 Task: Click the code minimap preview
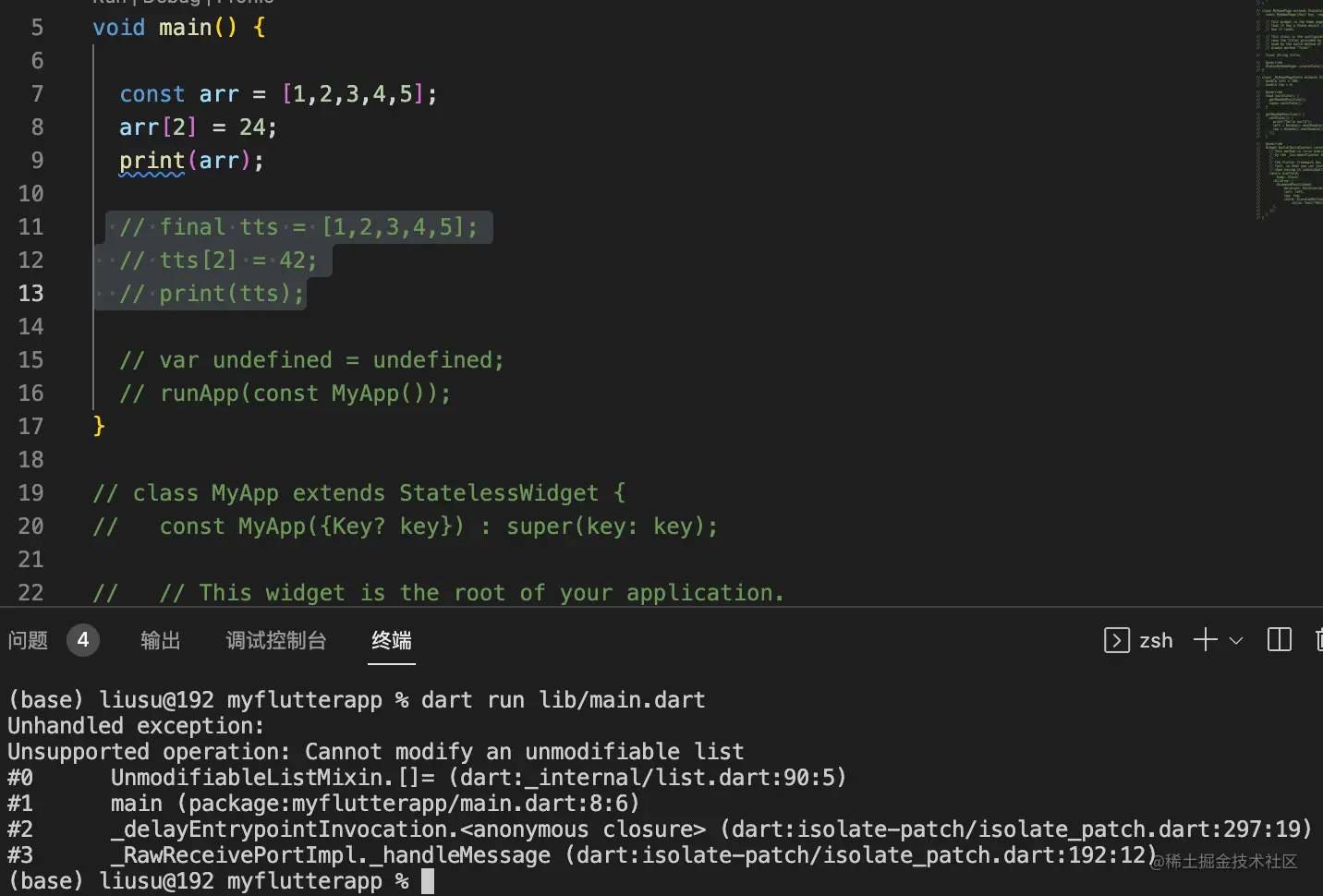coord(1290,109)
